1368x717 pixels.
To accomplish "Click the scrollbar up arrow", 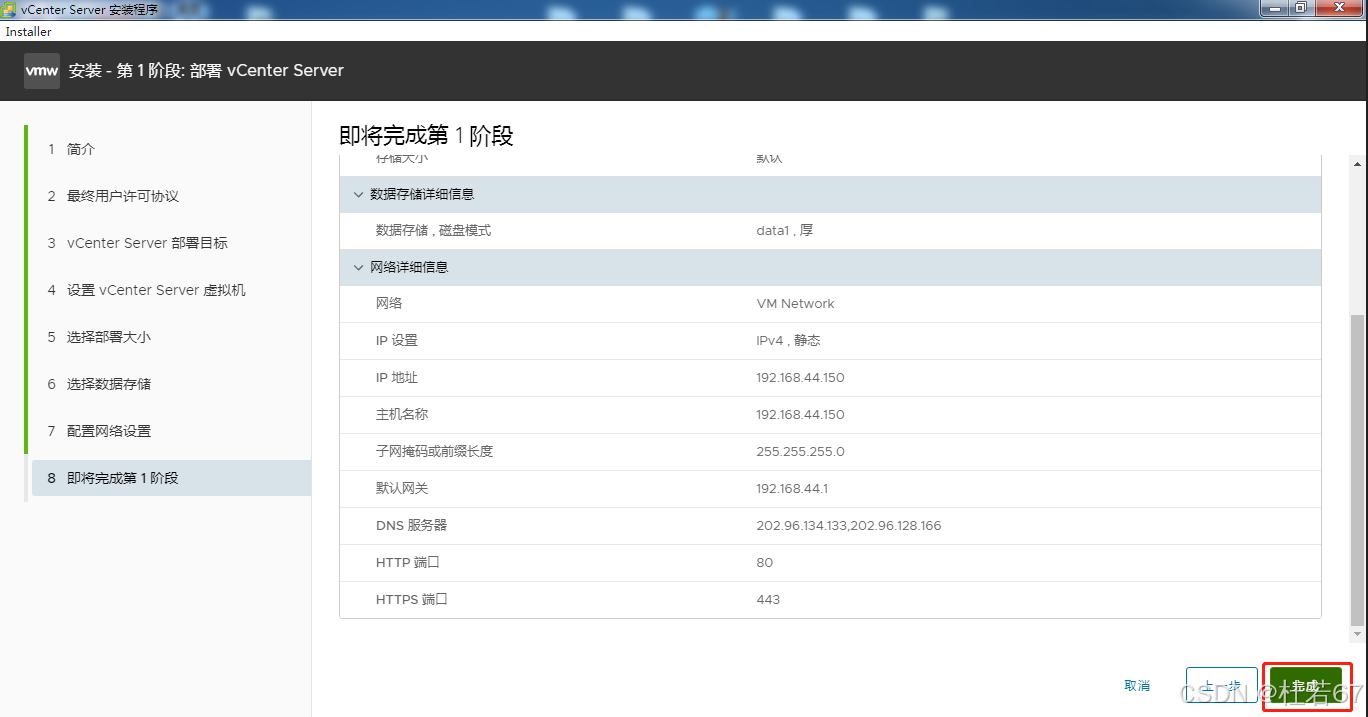I will (1357, 163).
